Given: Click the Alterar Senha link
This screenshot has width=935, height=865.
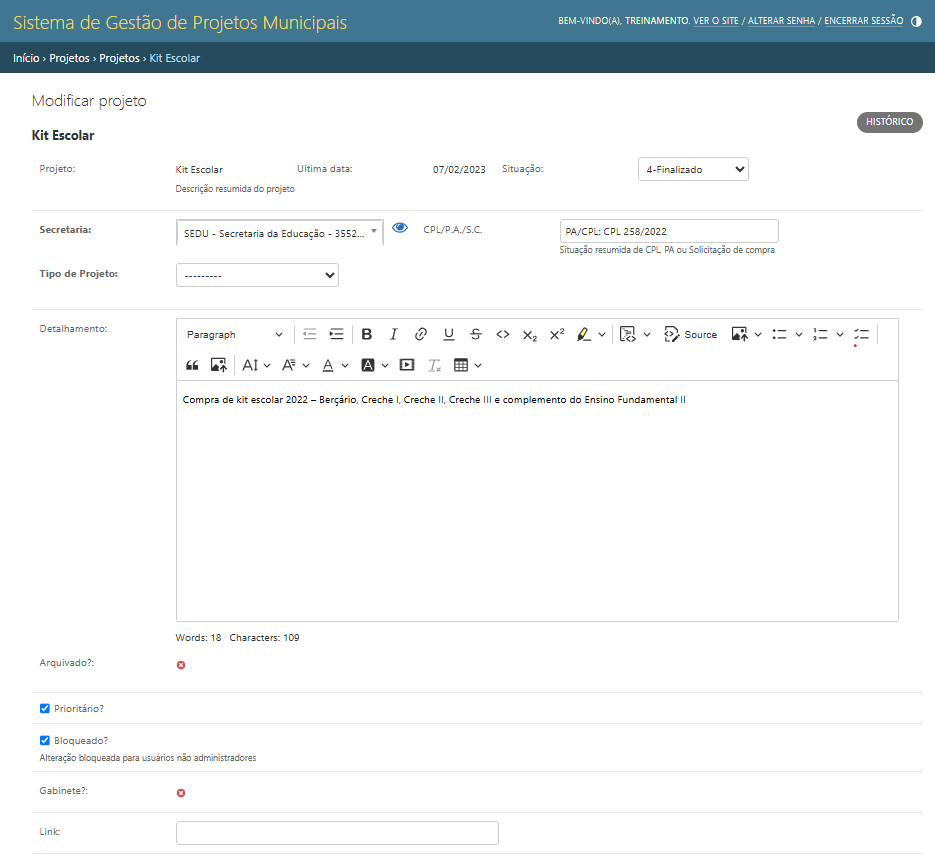Looking at the screenshot, I should click(781, 21).
